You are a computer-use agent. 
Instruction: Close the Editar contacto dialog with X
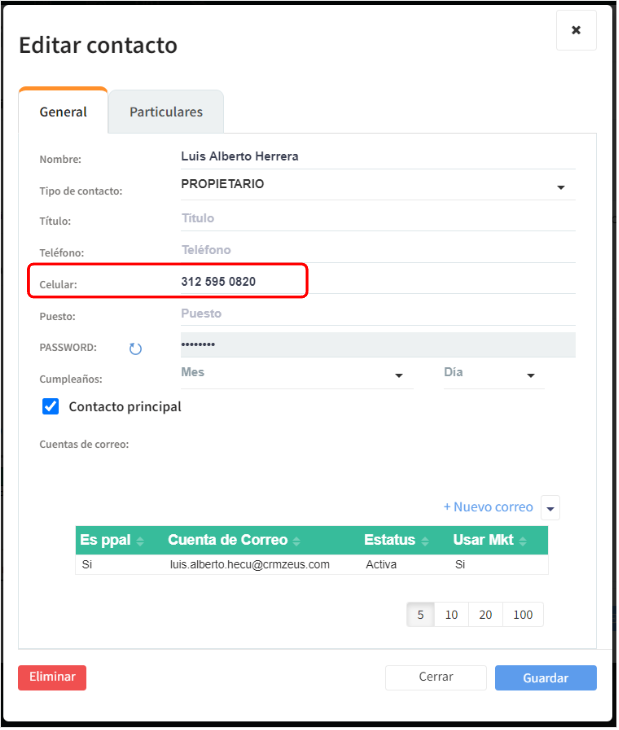tap(576, 31)
